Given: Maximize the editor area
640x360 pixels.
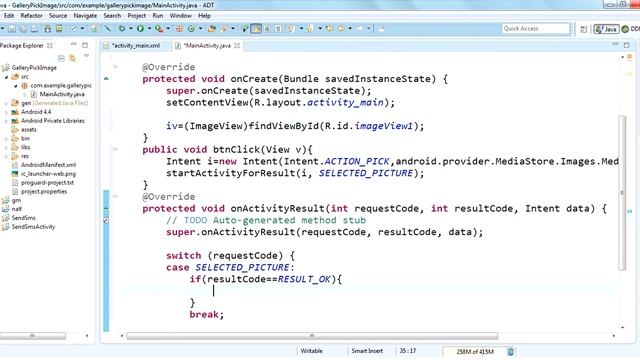Looking at the screenshot, I should pos(627,45).
